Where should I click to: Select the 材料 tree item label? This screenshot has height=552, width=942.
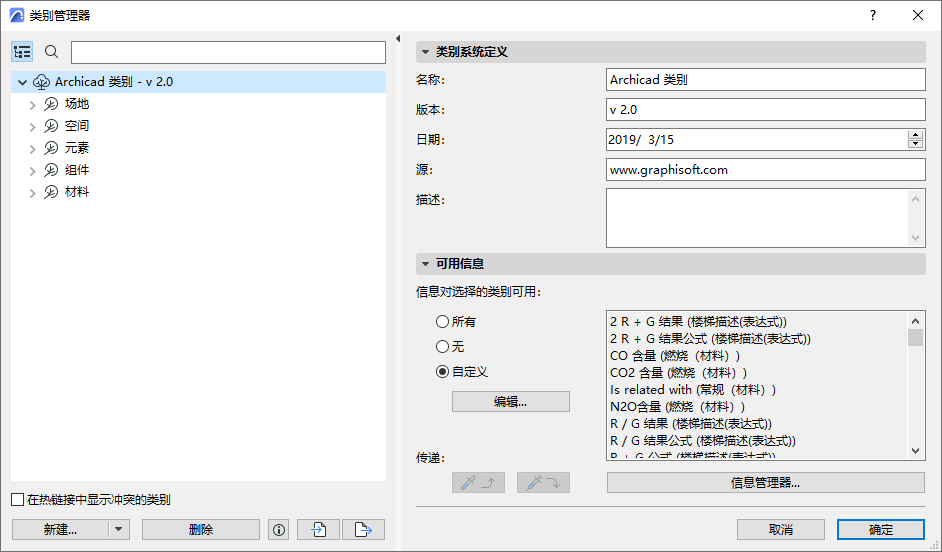[77, 192]
